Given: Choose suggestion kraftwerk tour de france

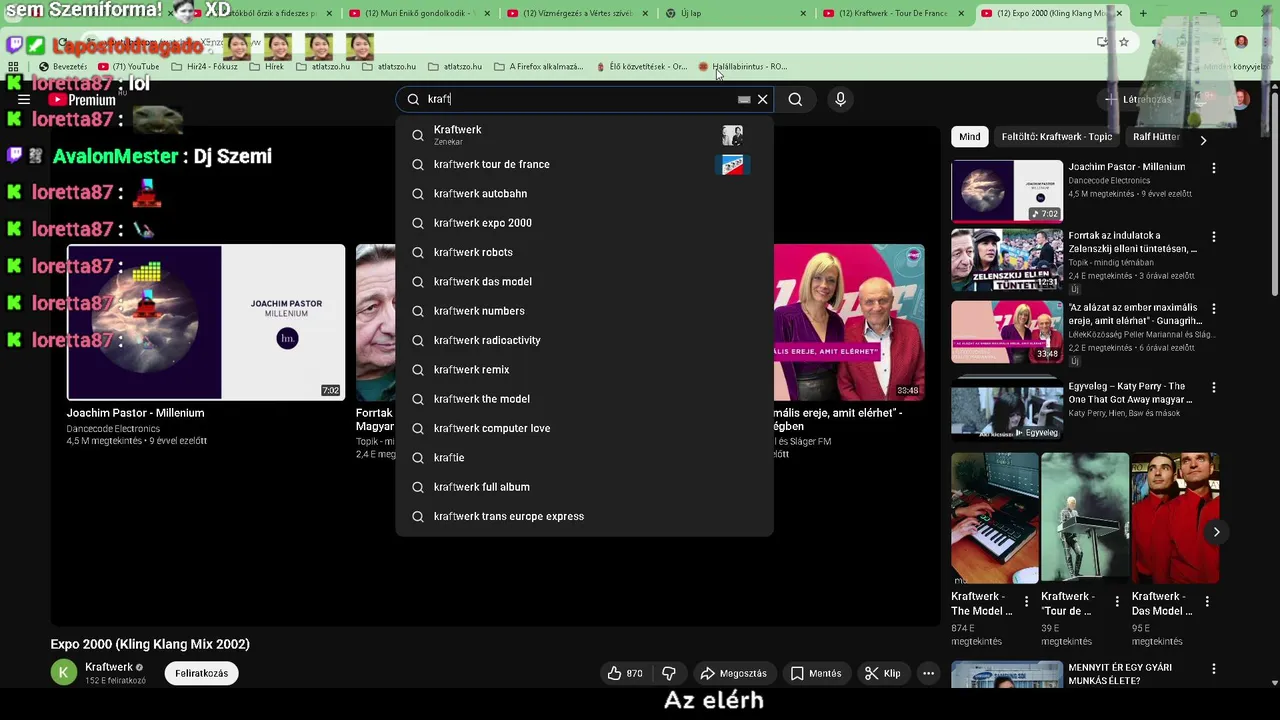Looking at the screenshot, I should click(585, 164).
